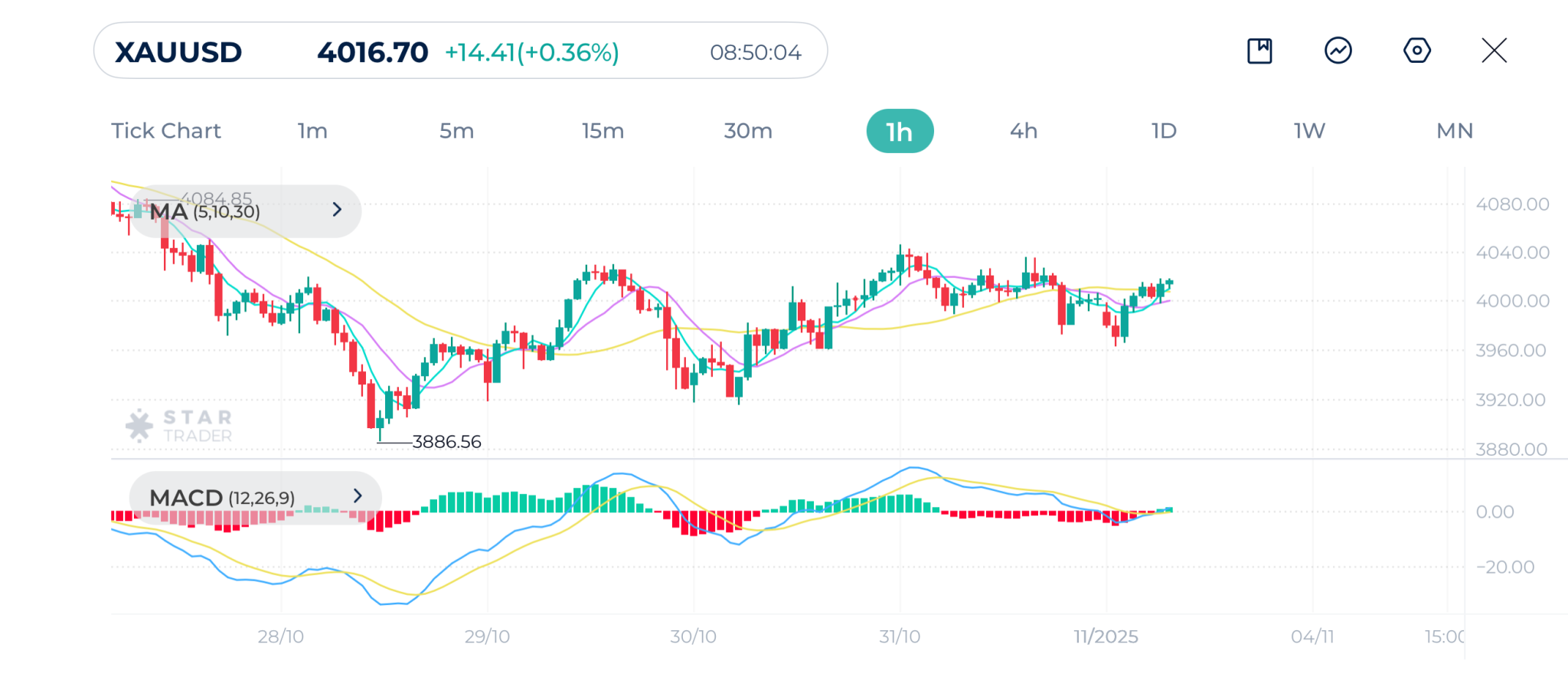Switch to 15m timeframe
Screen dimensions: 1568x690
[603, 131]
